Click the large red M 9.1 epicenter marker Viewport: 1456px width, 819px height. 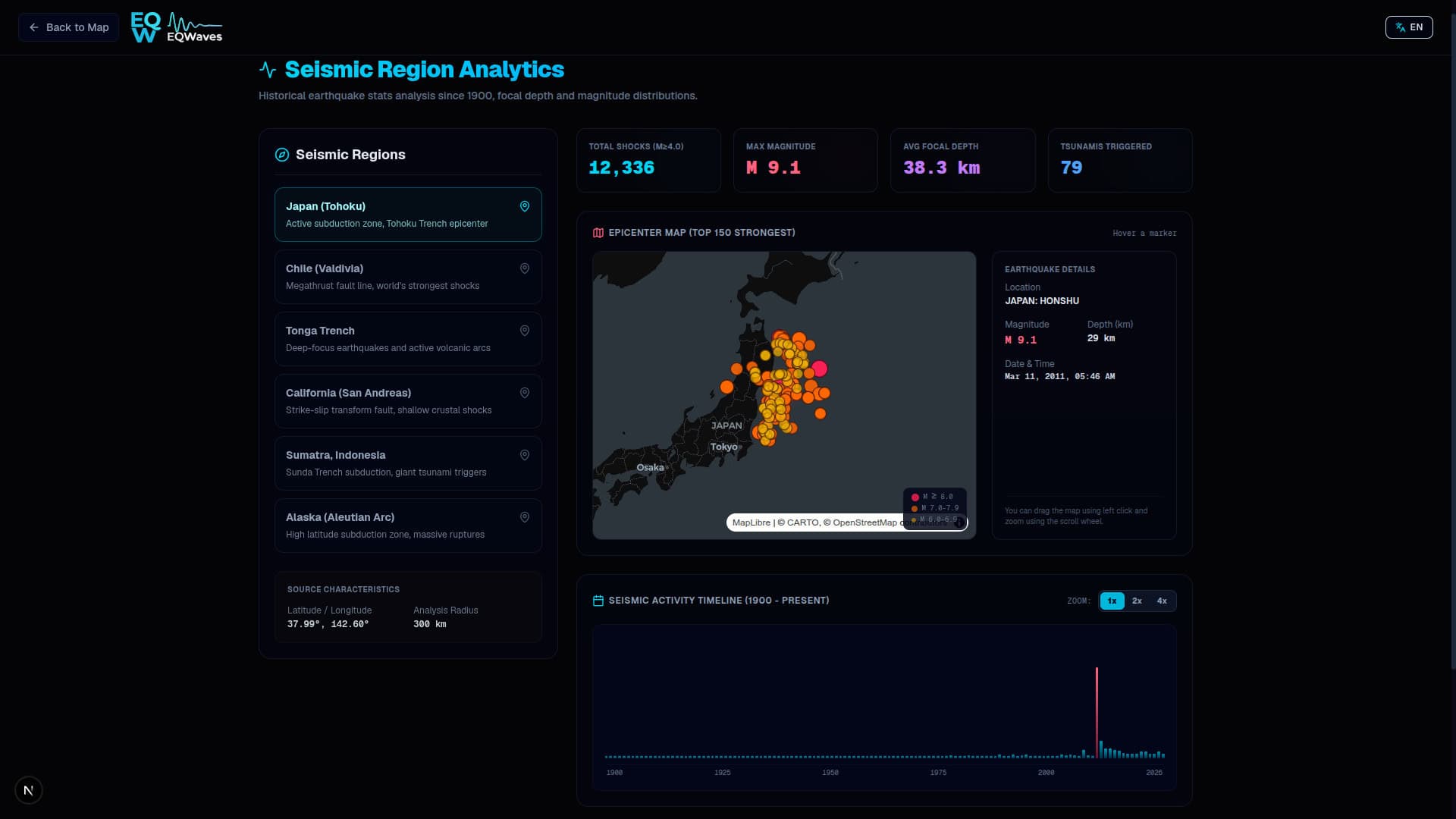coord(819,369)
